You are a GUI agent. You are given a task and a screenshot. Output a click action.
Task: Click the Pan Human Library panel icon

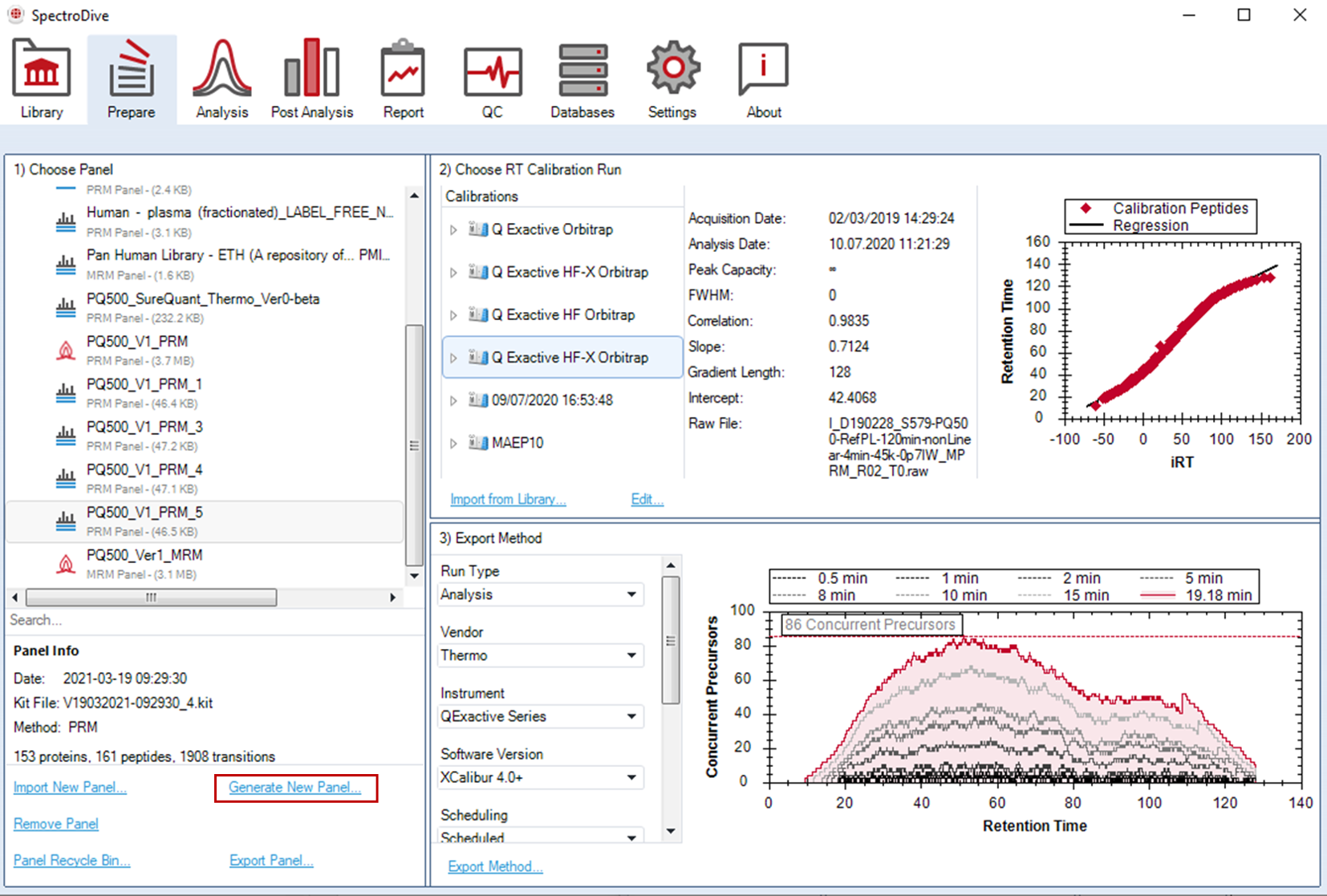[66, 264]
